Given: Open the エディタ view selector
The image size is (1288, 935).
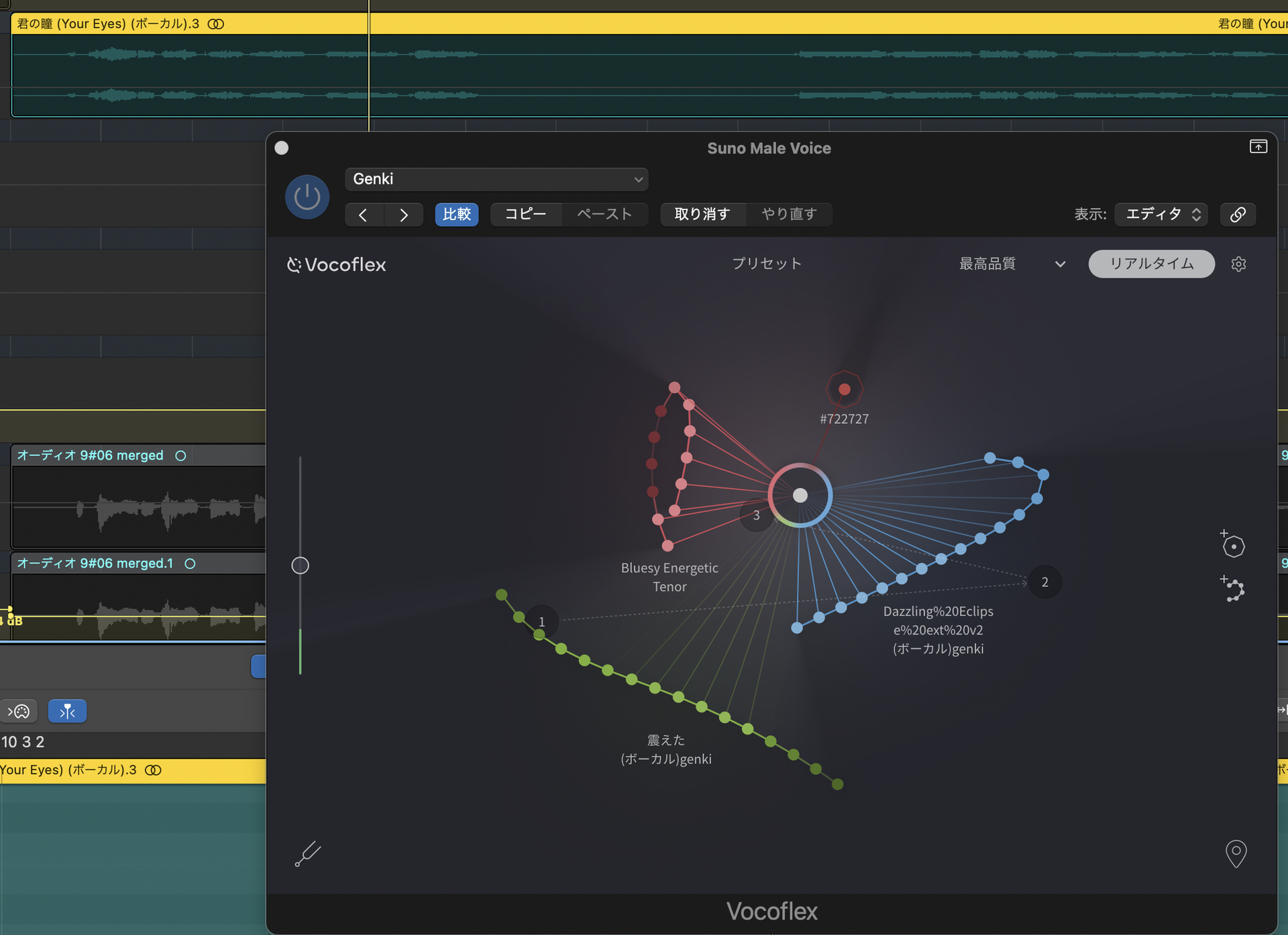Looking at the screenshot, I should (x=1161, y=214).
